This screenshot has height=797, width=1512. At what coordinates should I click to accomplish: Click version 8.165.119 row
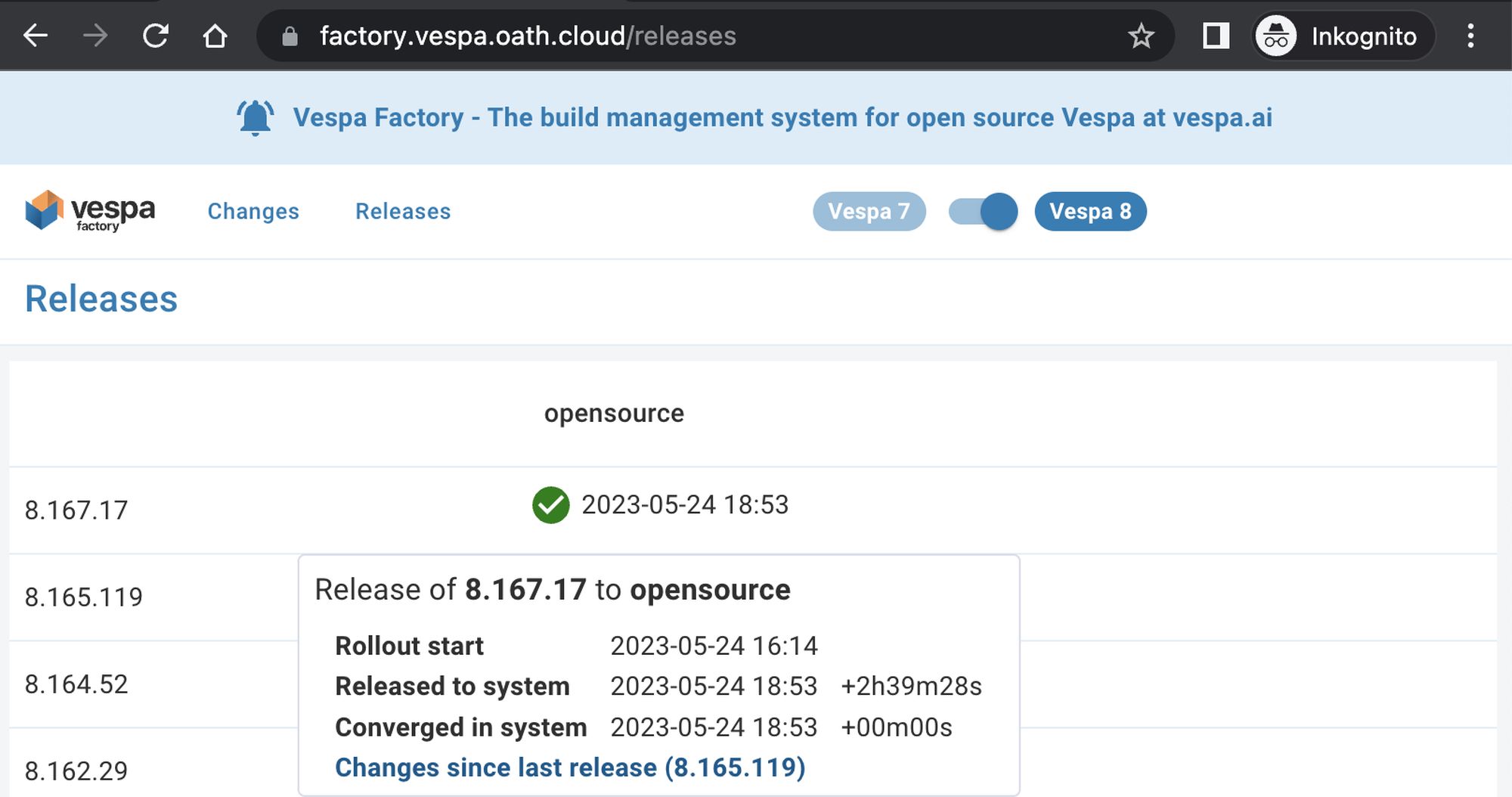83,597
